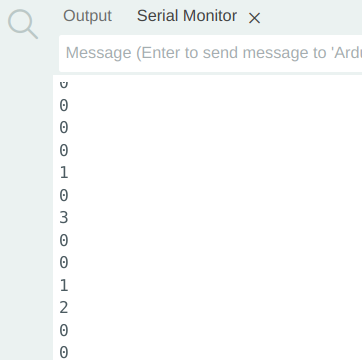Select the 0 directly above the second 1

point(64,263)
